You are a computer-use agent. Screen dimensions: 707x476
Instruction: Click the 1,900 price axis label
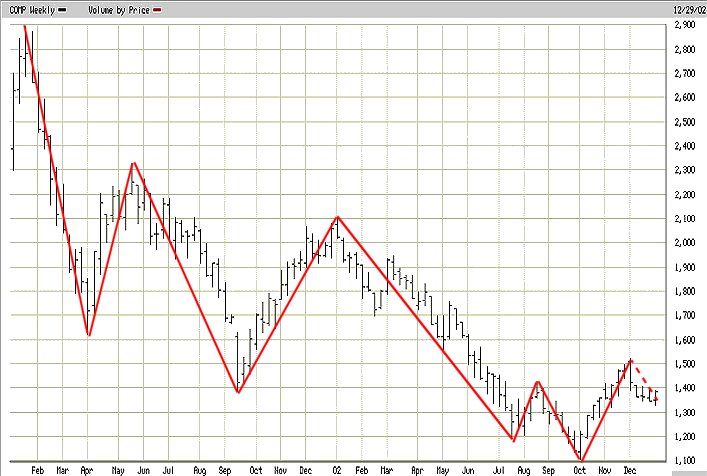tap(685, 267)
